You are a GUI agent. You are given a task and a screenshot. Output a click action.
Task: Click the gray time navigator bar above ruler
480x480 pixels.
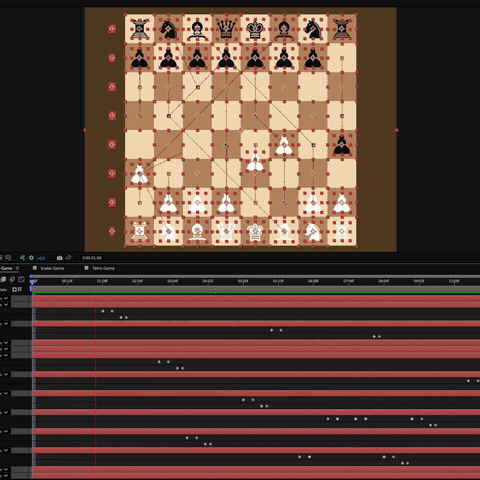tap(255, 276)
